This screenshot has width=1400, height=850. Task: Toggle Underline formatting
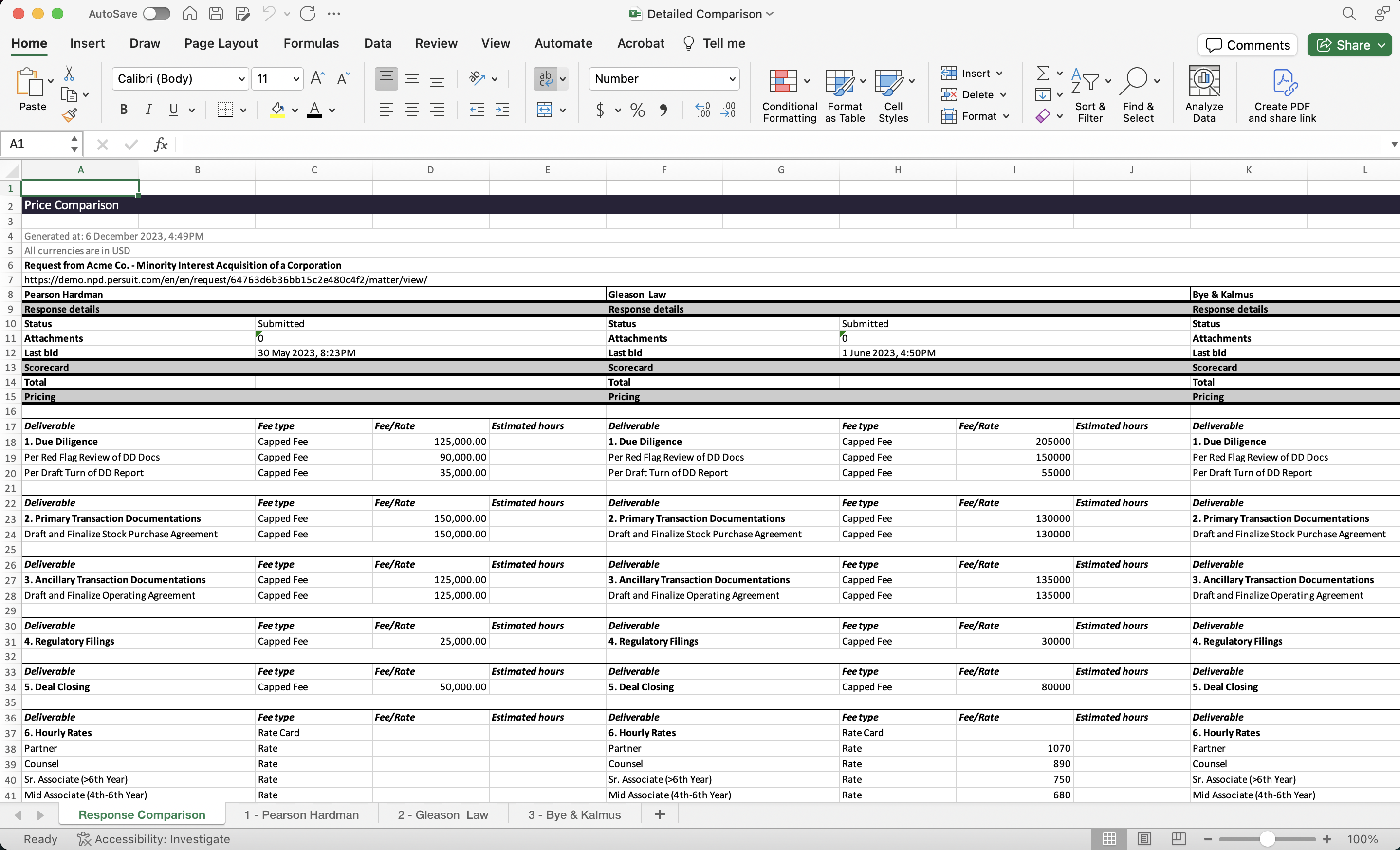click(x=174, y=110)
